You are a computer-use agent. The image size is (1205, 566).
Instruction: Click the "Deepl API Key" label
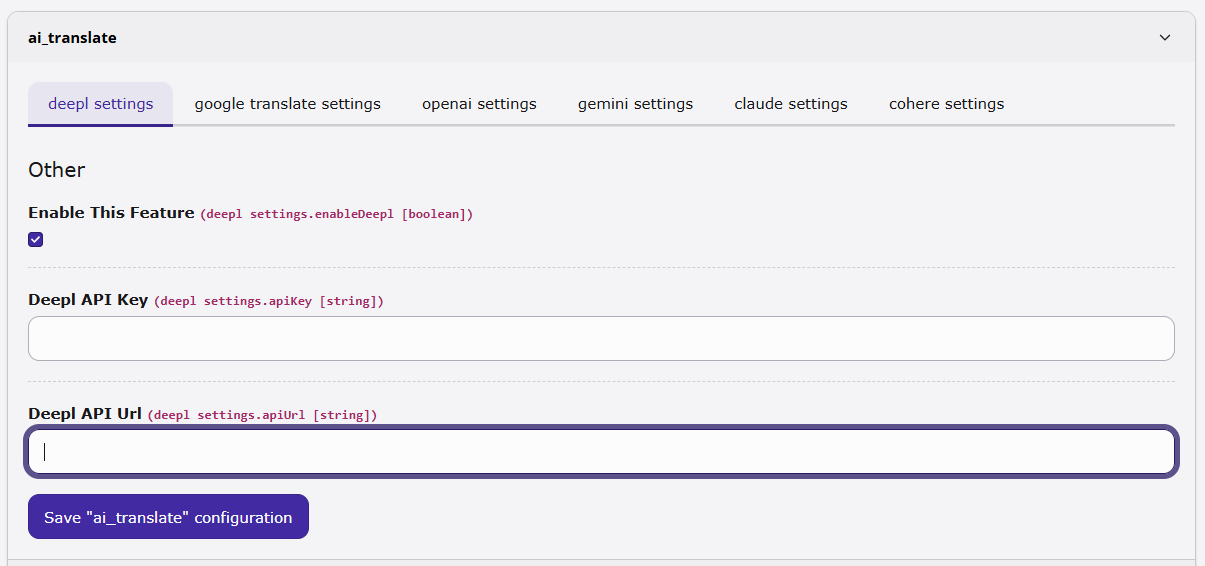pos(88,300)
